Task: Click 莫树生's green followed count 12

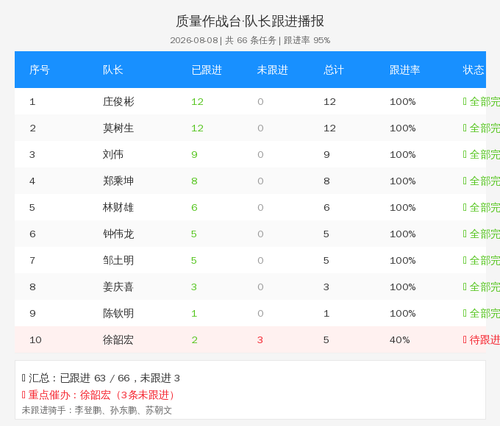Action: coord(197,128)
